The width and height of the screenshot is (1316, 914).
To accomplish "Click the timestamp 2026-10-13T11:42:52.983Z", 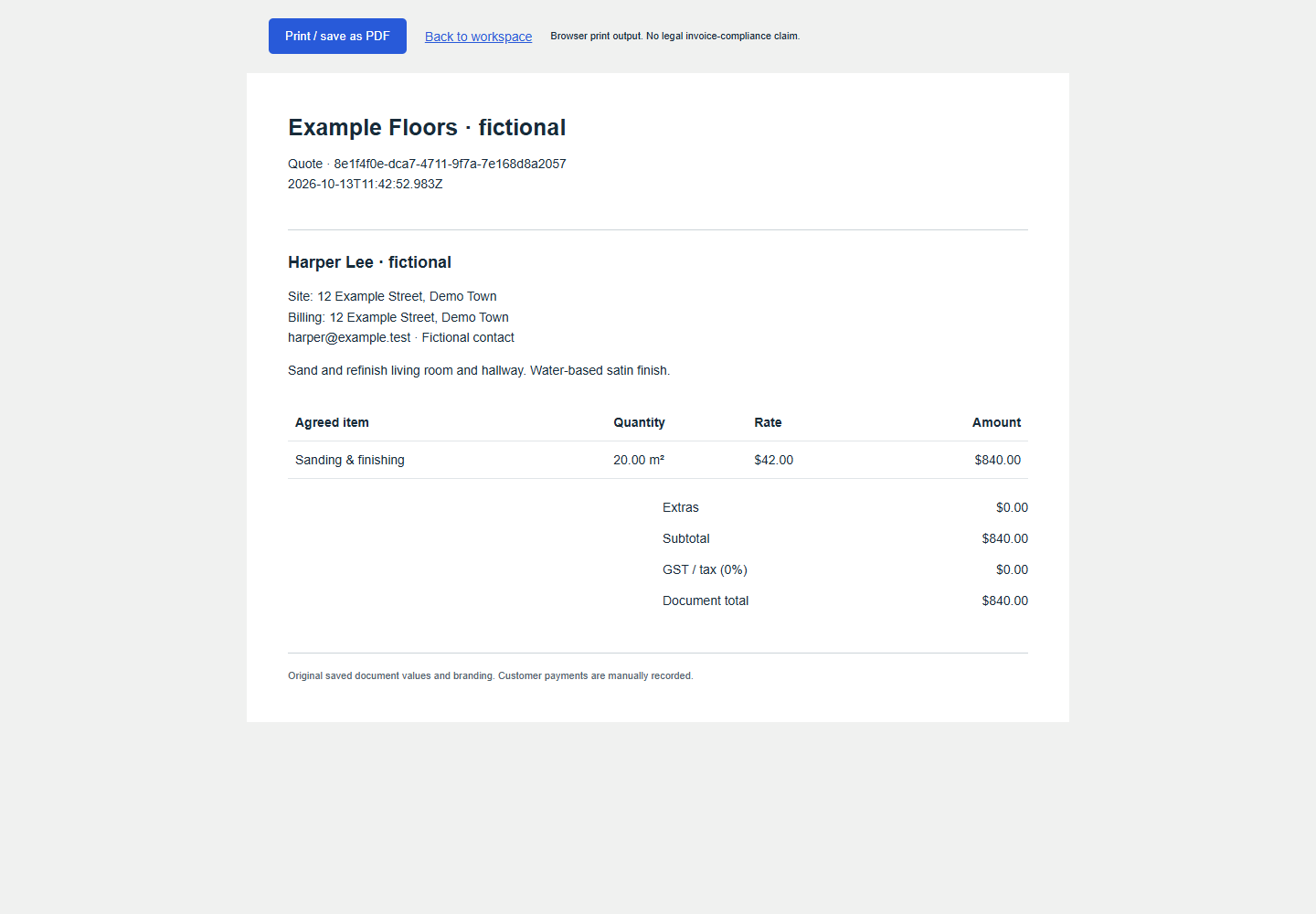I will pyautogui.click(x=366, y=184).
